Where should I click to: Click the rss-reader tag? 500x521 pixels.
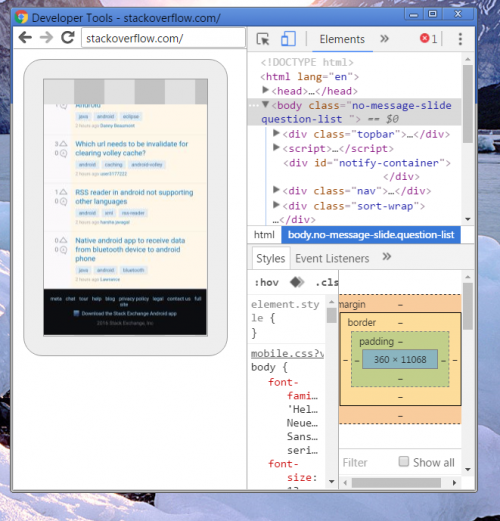coord(133,213)
